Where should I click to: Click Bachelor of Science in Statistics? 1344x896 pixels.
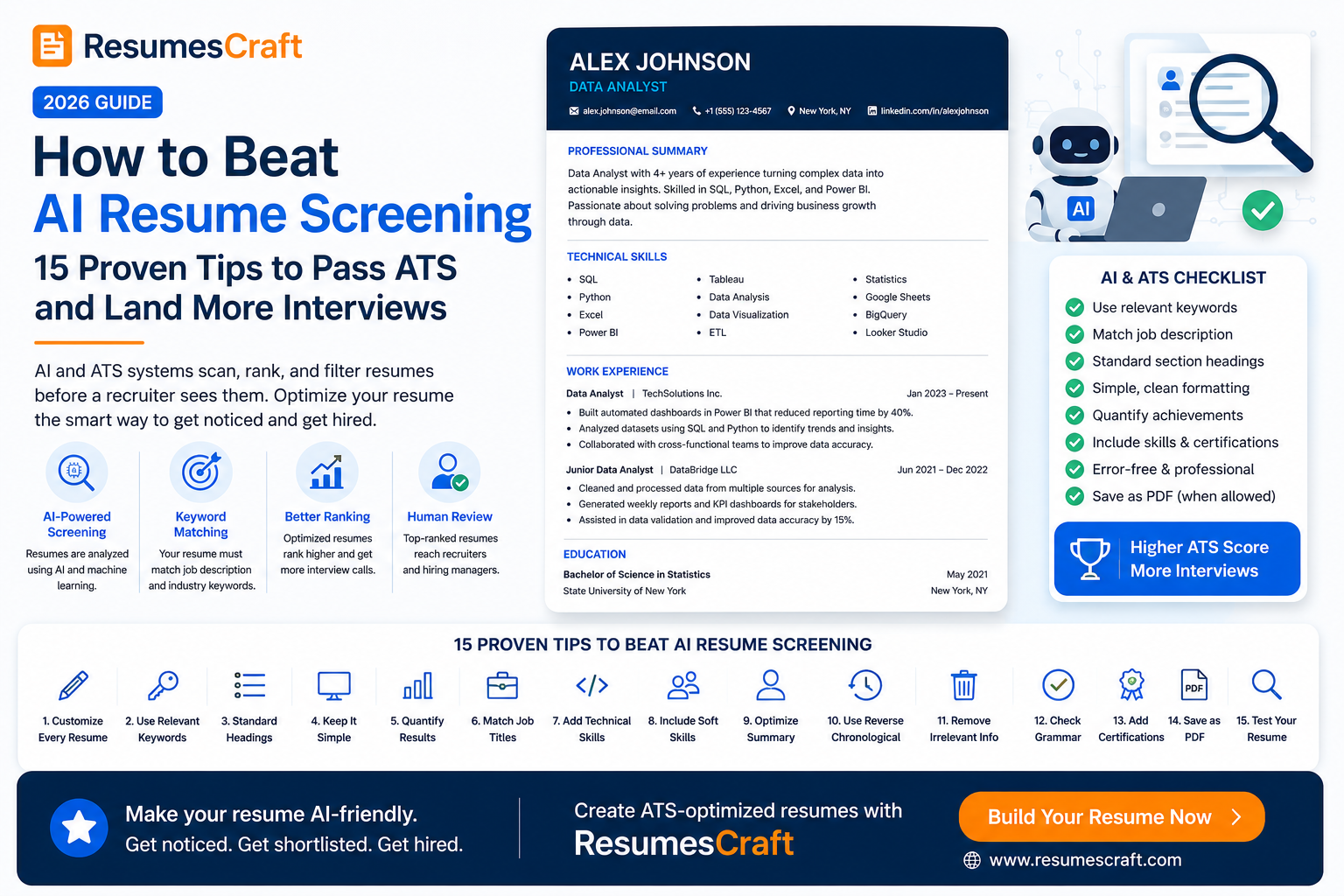[x=636, y=575]
